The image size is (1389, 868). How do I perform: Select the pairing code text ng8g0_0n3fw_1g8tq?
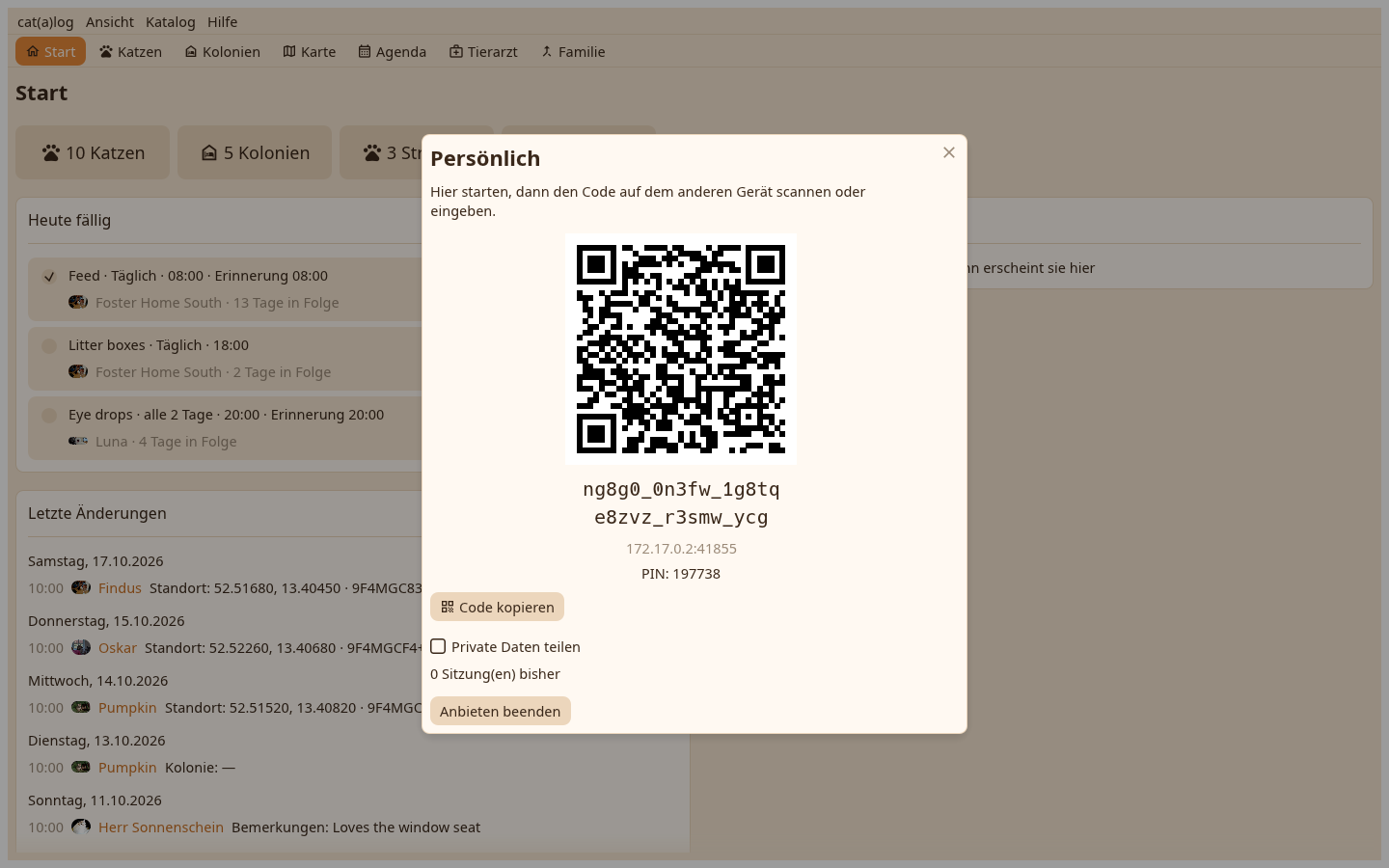pyautogui.click(x=681, y=489)
